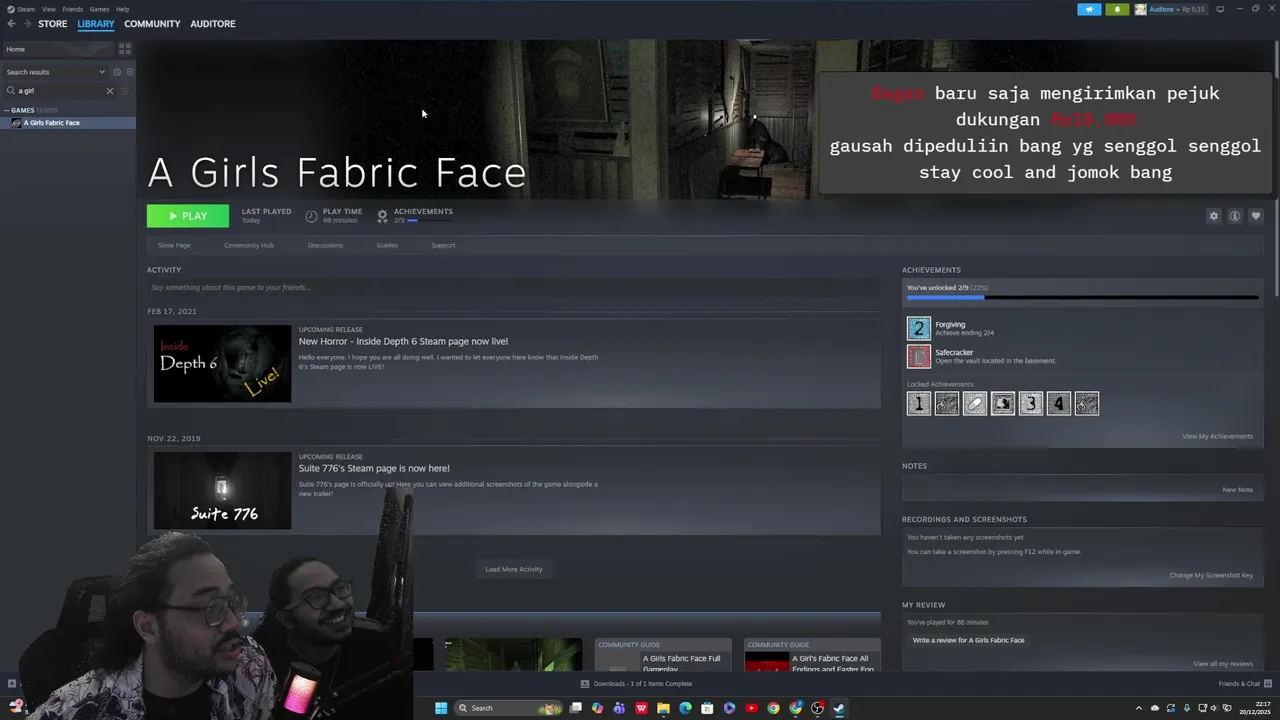The width and height of the screenshot is (1280, 720).
Task: Clear the 'a girl' search text
Action: (110, 91)
